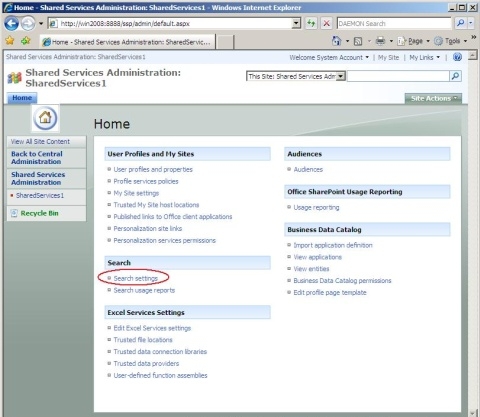Viewport: 480px width, 417px height.
Task: Click the Add to Favorites icon
Action: 26,41
